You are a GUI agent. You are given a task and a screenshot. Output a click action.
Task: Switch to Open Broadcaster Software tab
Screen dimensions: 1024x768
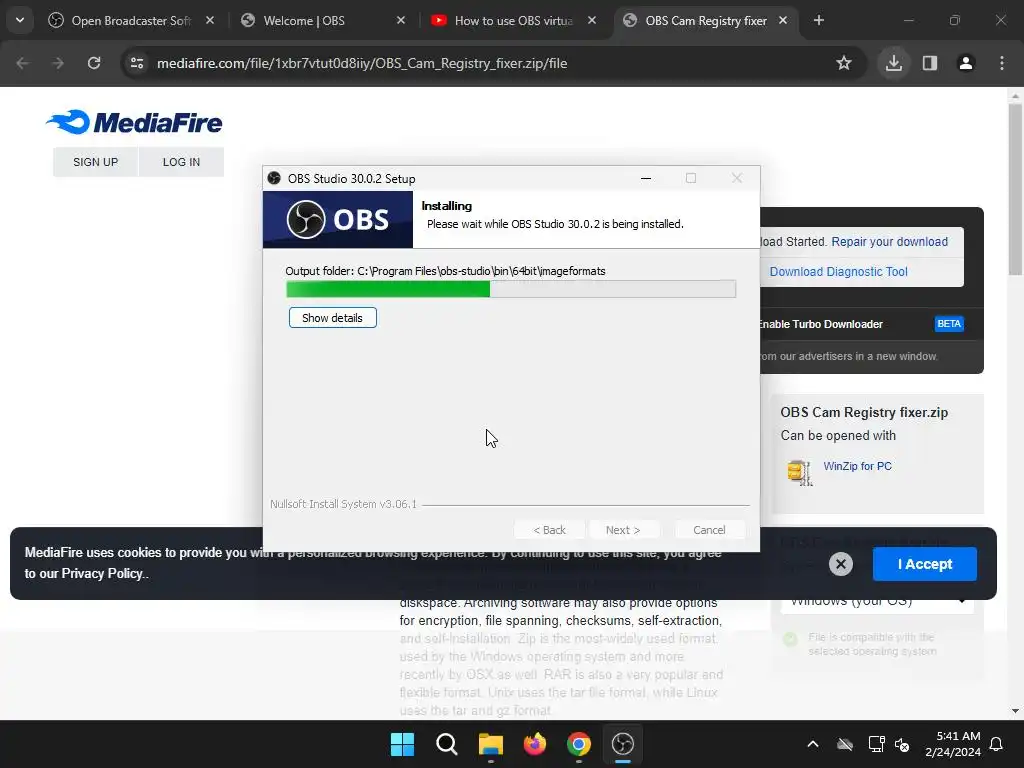[131, 20]
